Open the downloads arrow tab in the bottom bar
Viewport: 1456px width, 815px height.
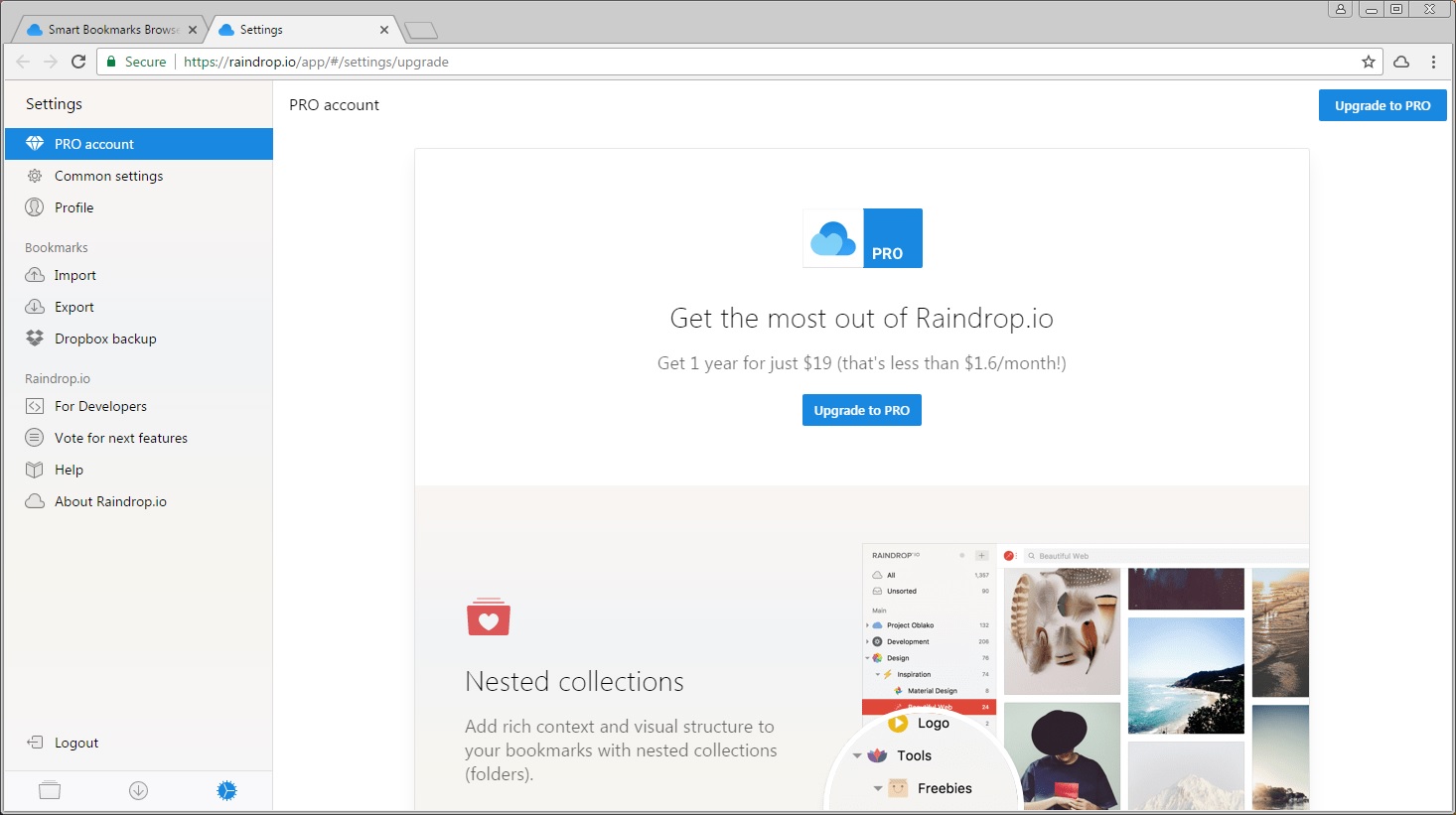click(138, 790)
